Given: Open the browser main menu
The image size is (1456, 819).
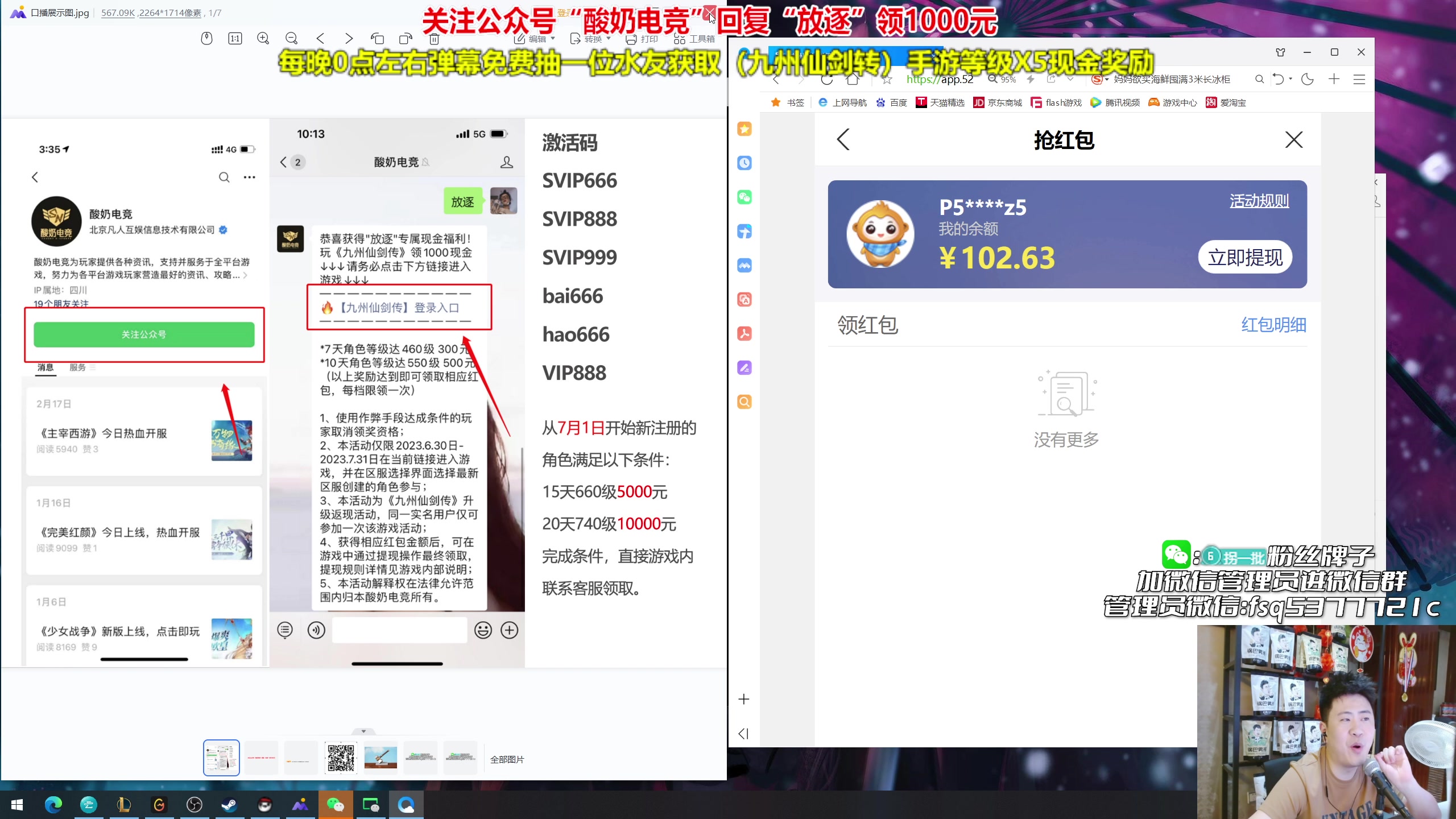Looking at the screenshot, I should pyautogui.click(x=1359, y=80).
